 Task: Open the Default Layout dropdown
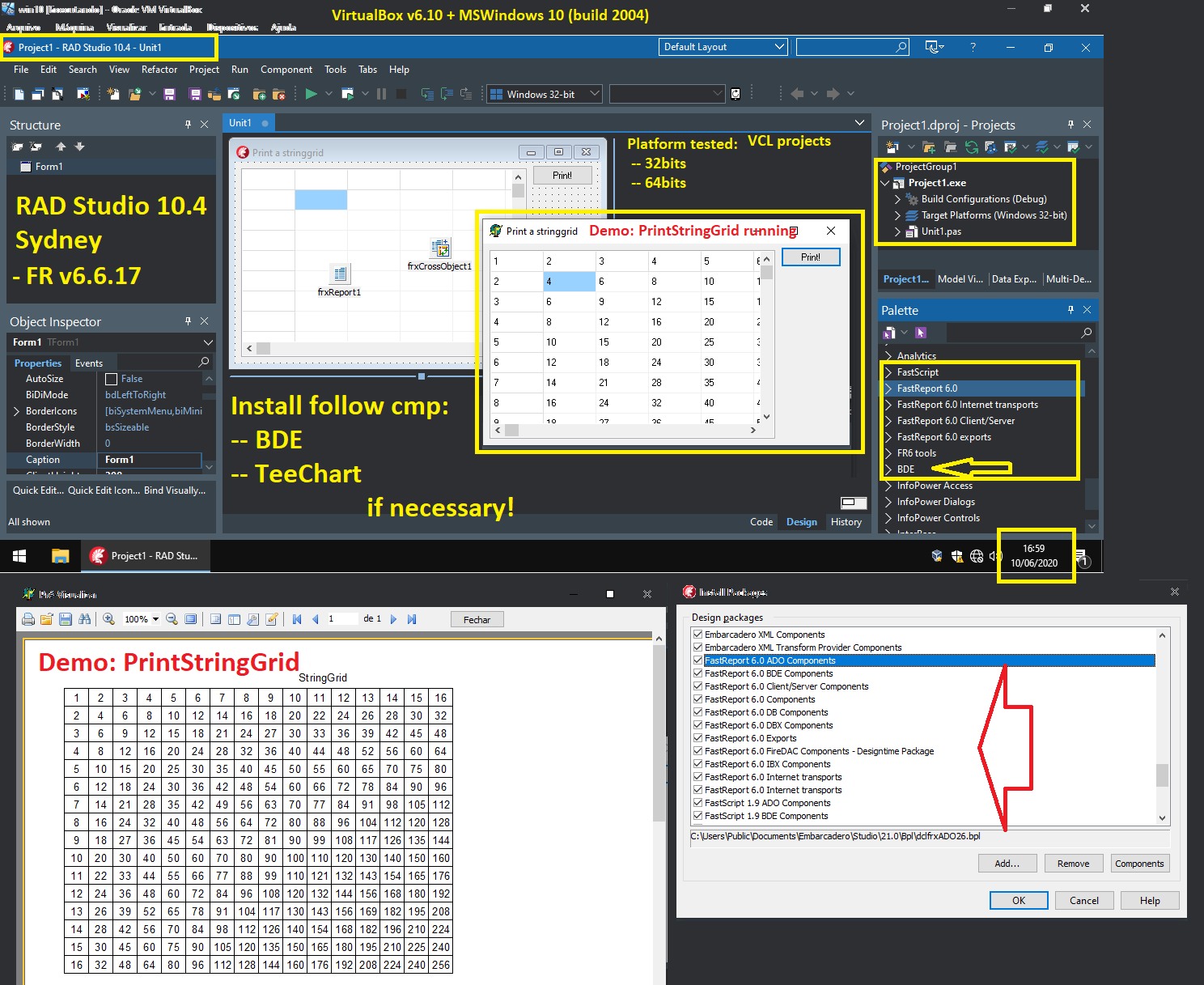(723, 47)
